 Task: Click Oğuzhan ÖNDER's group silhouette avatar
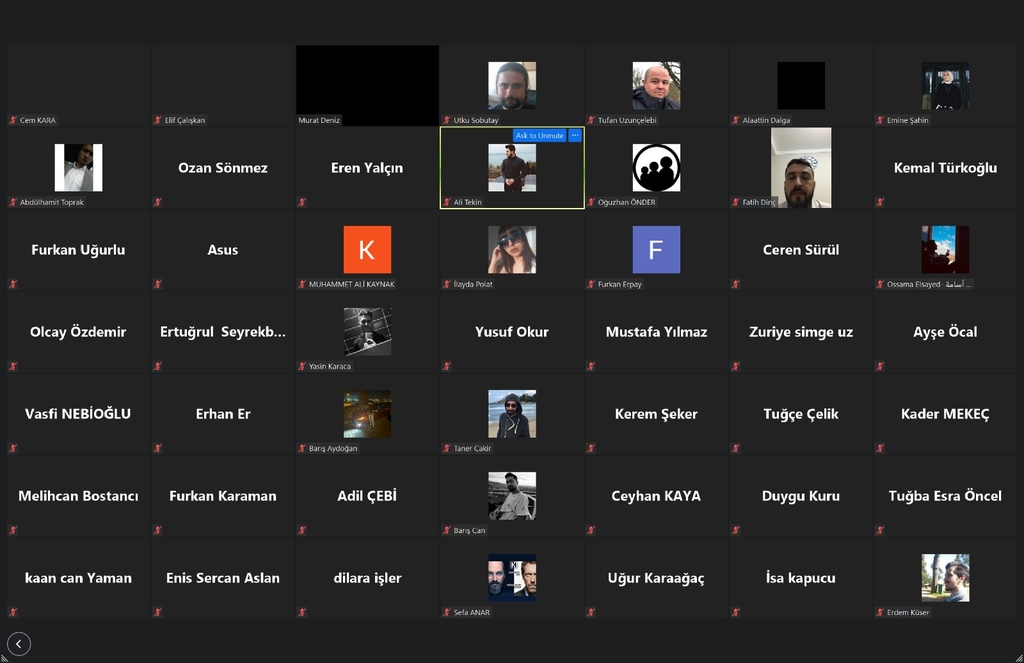(x=656, y=168)
